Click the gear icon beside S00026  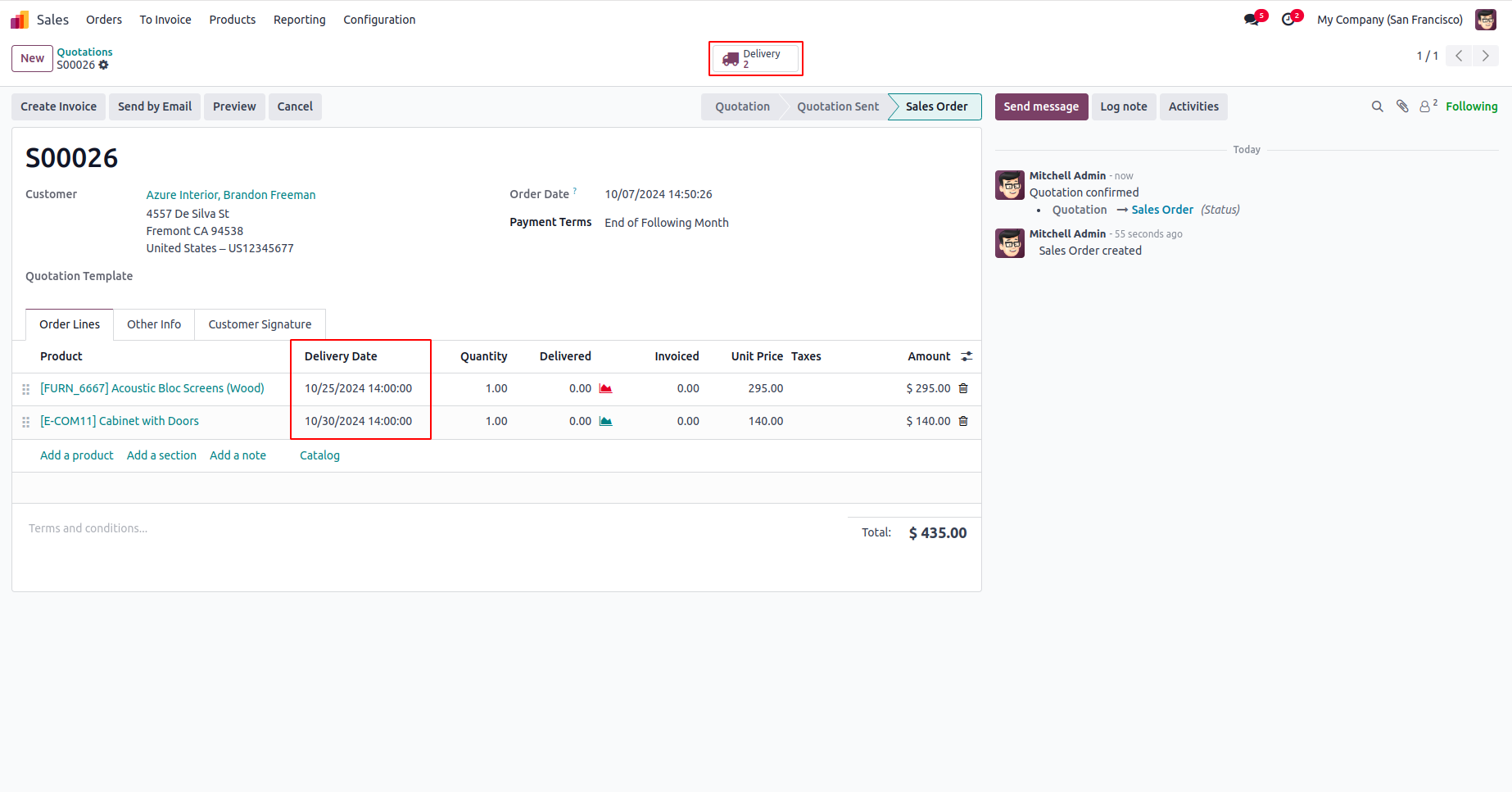pyautogui.click(x=104, y=66)
